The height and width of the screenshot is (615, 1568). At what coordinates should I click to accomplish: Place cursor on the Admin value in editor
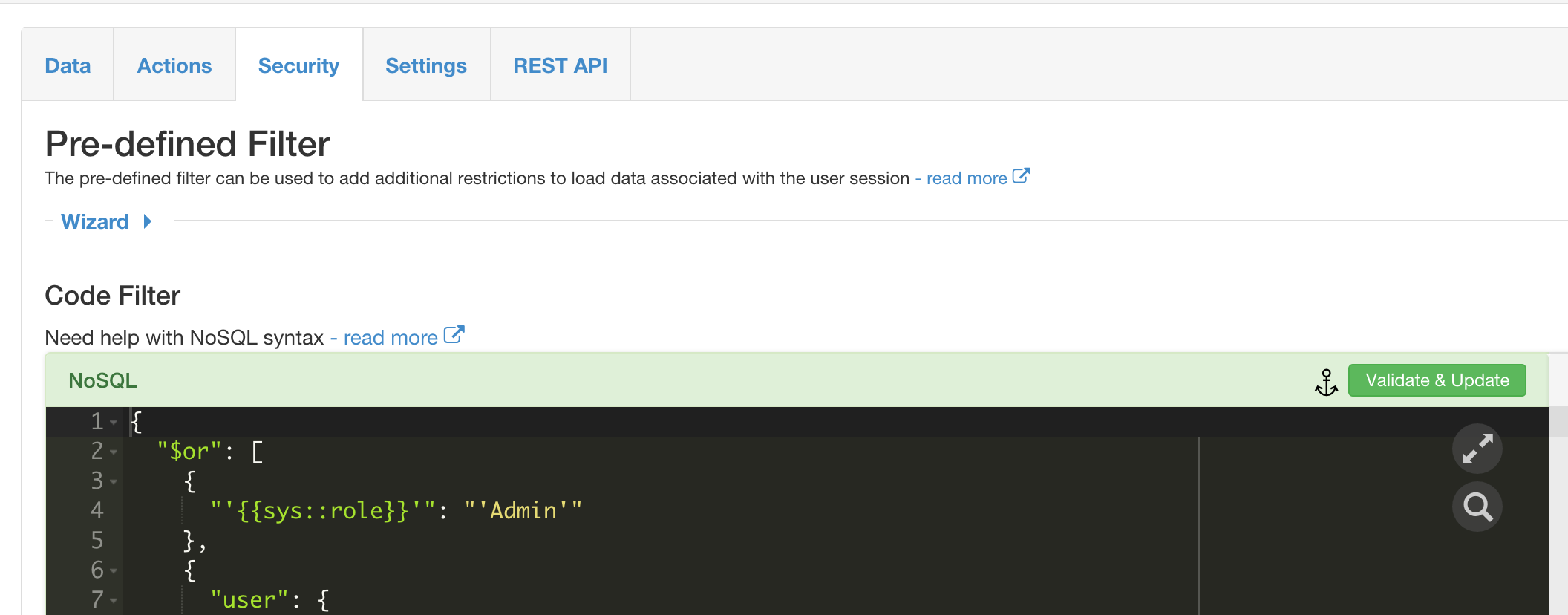pyautogui.click(x=523, y=511)
